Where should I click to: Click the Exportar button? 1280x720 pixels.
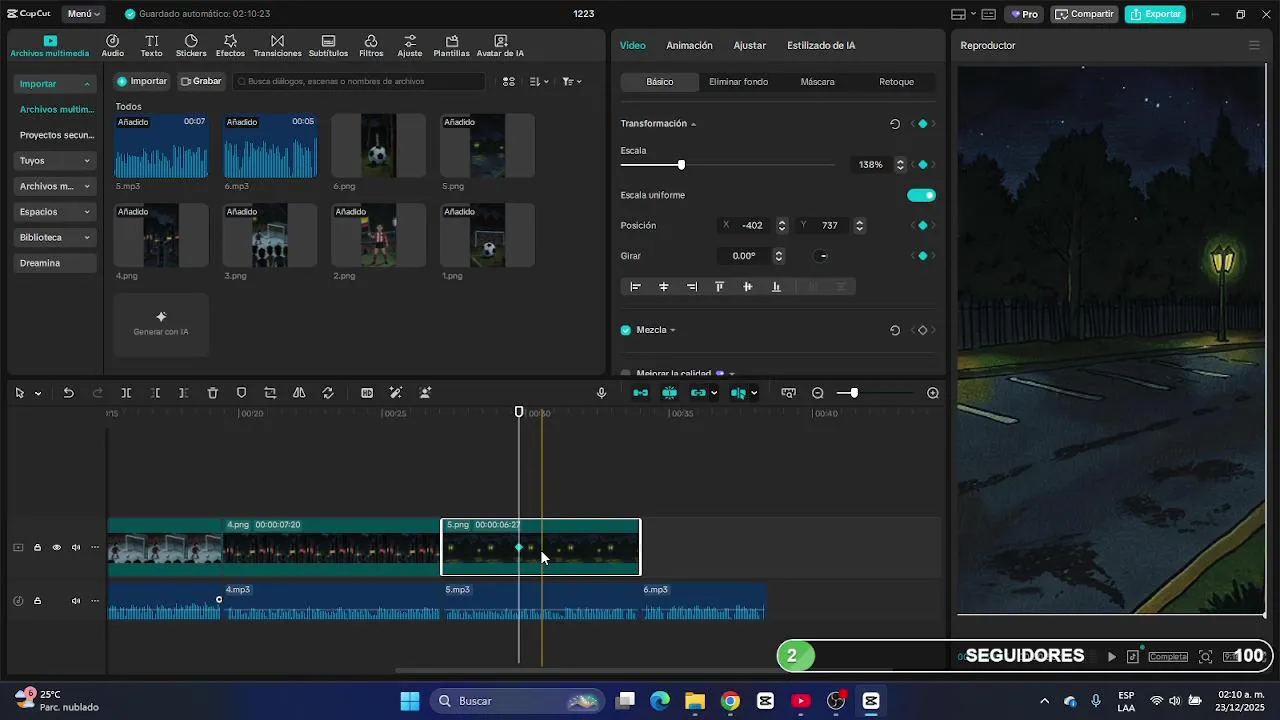point(1155,14)
